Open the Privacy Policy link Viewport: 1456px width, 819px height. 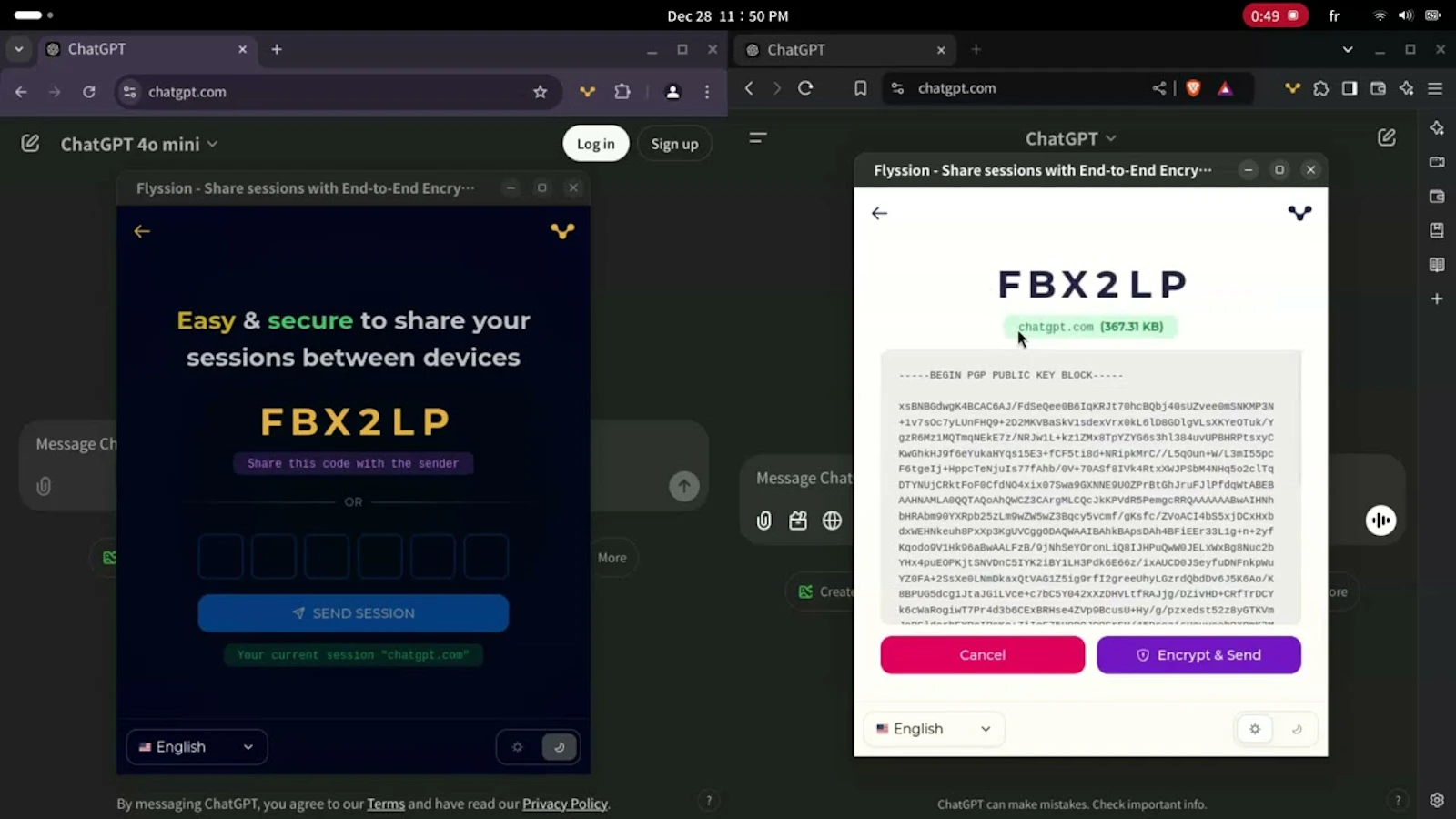coord(564,804)
